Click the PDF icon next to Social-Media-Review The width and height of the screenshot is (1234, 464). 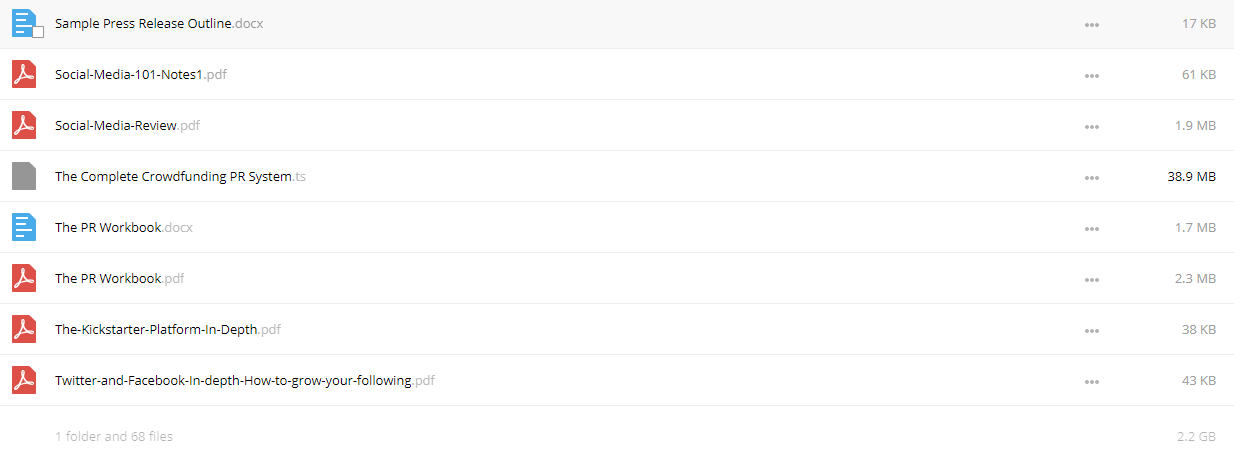coord(24,125)
